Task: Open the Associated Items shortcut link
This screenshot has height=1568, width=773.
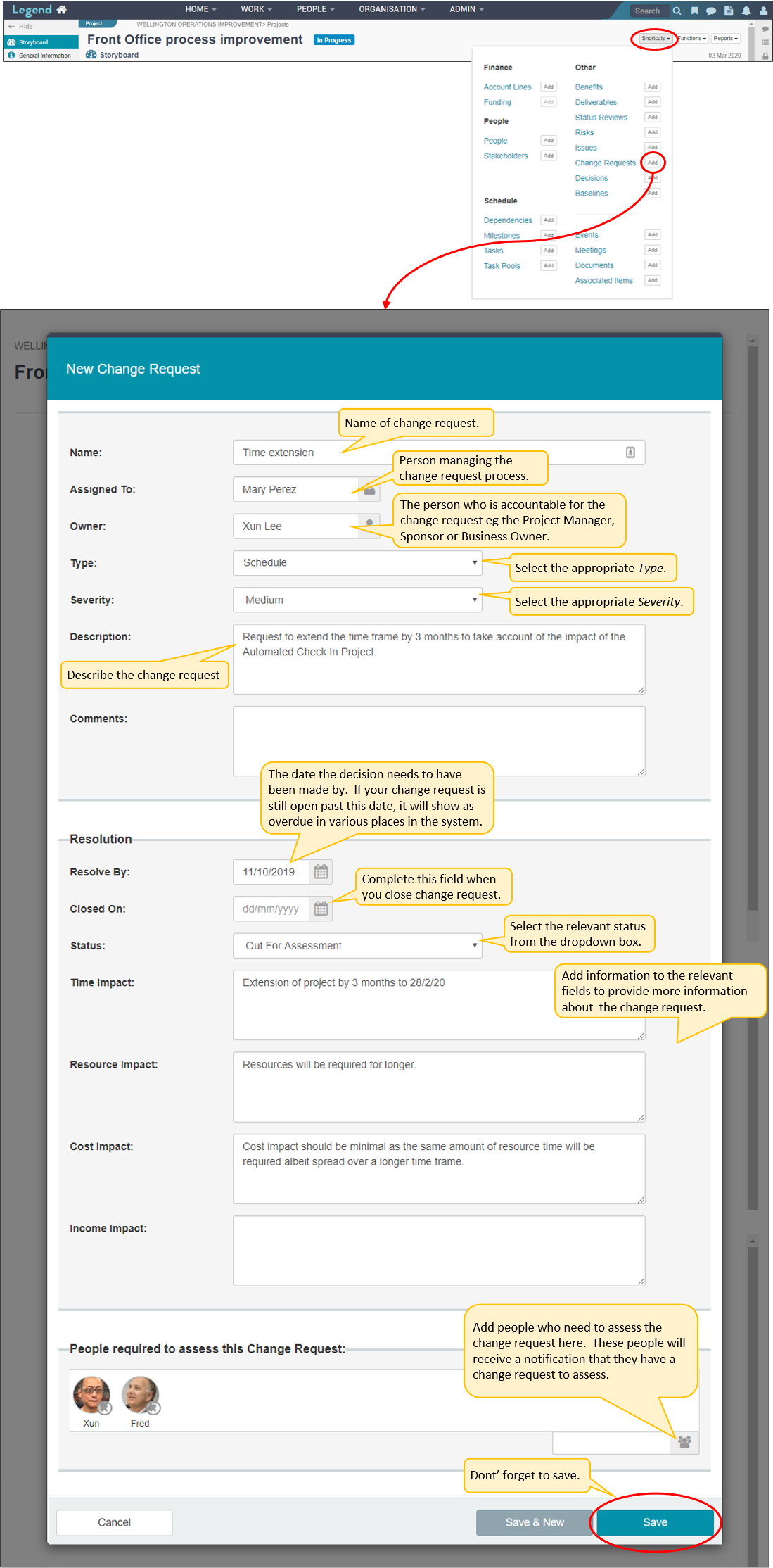Action: tap(603, 281)
